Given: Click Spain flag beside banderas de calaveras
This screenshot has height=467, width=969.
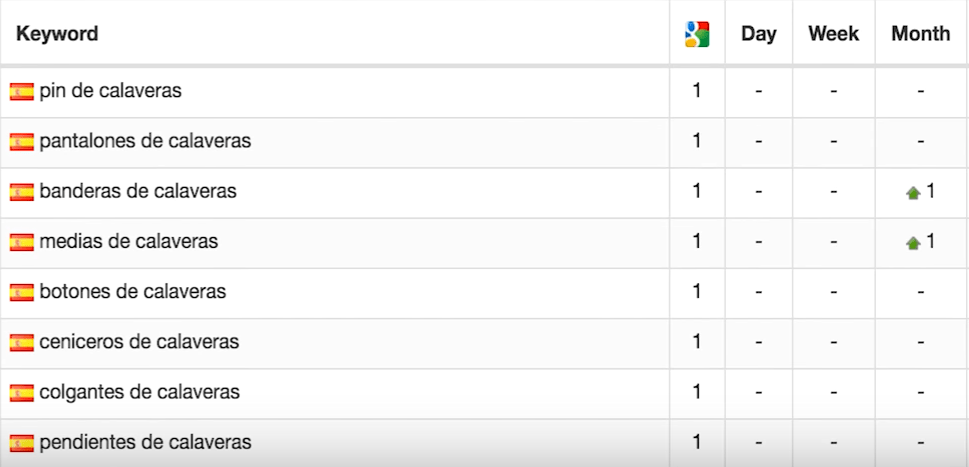Looking at the screenshot, I should tap(22, 192).
